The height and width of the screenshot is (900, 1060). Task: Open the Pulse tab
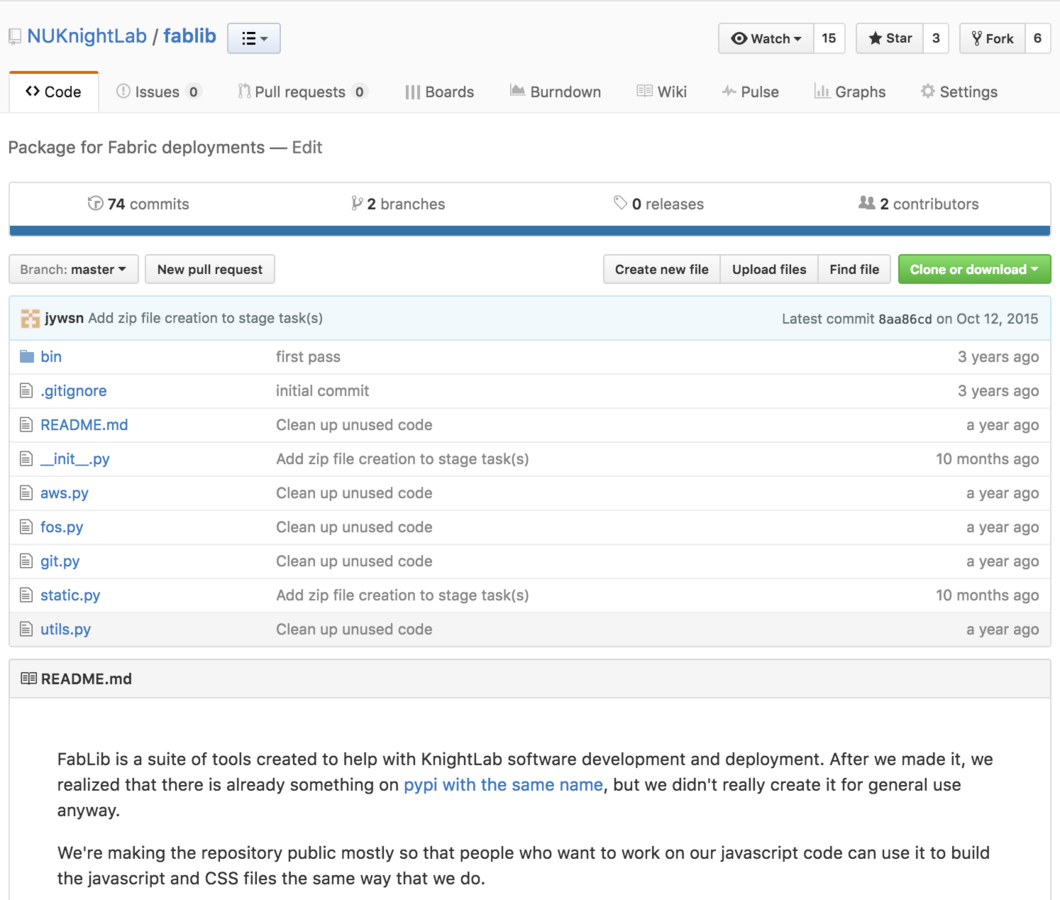(750, 92)
